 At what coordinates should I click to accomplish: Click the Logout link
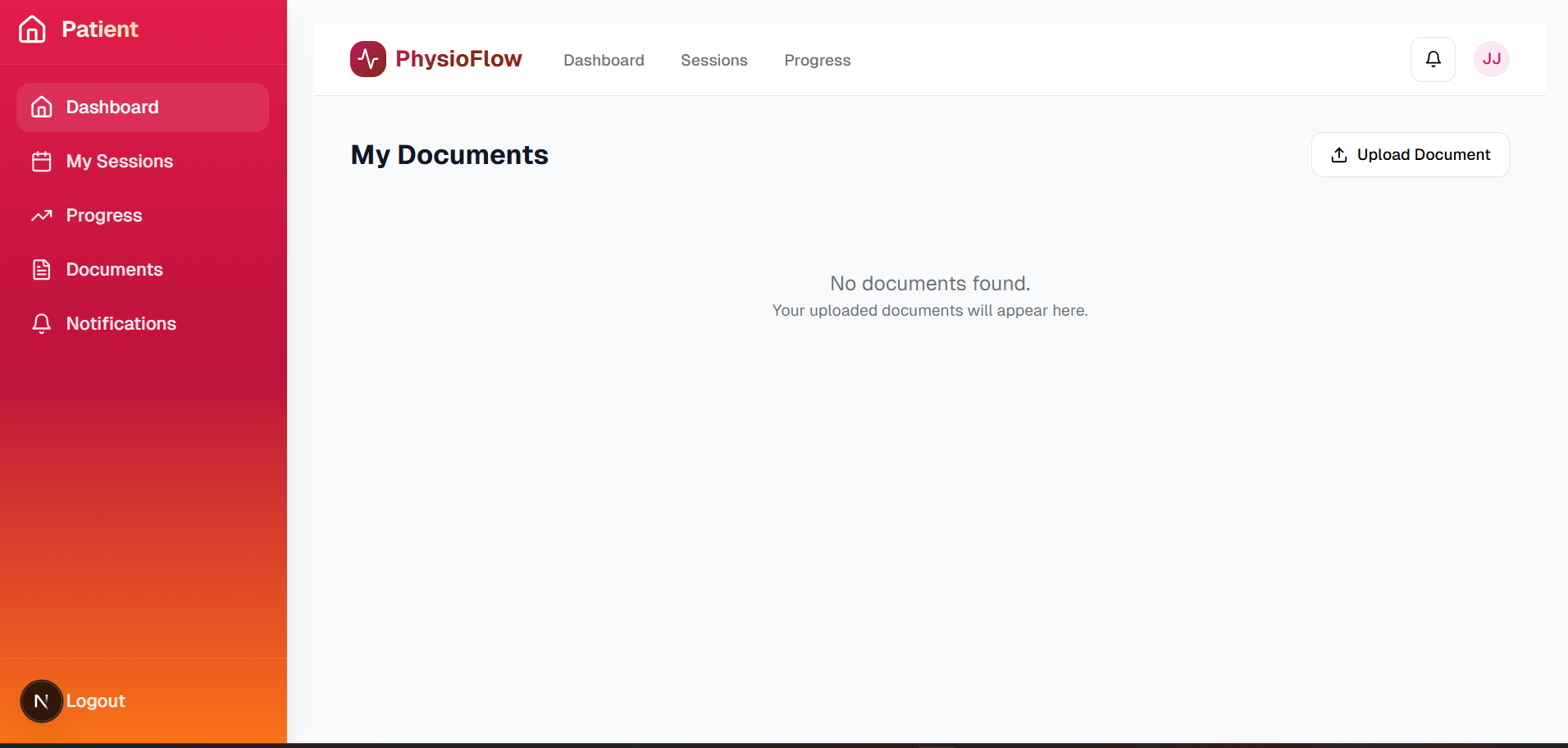pyautogui.click(x=96, y=701)
